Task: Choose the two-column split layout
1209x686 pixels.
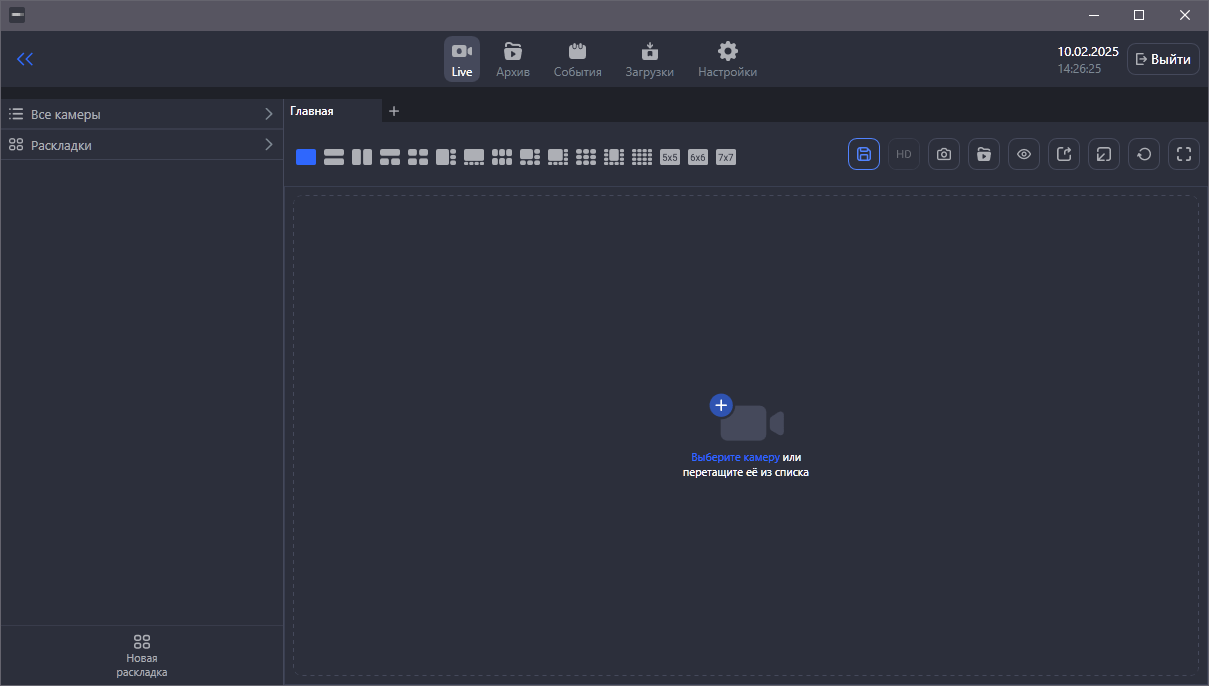Action: (x=362, y=157)
